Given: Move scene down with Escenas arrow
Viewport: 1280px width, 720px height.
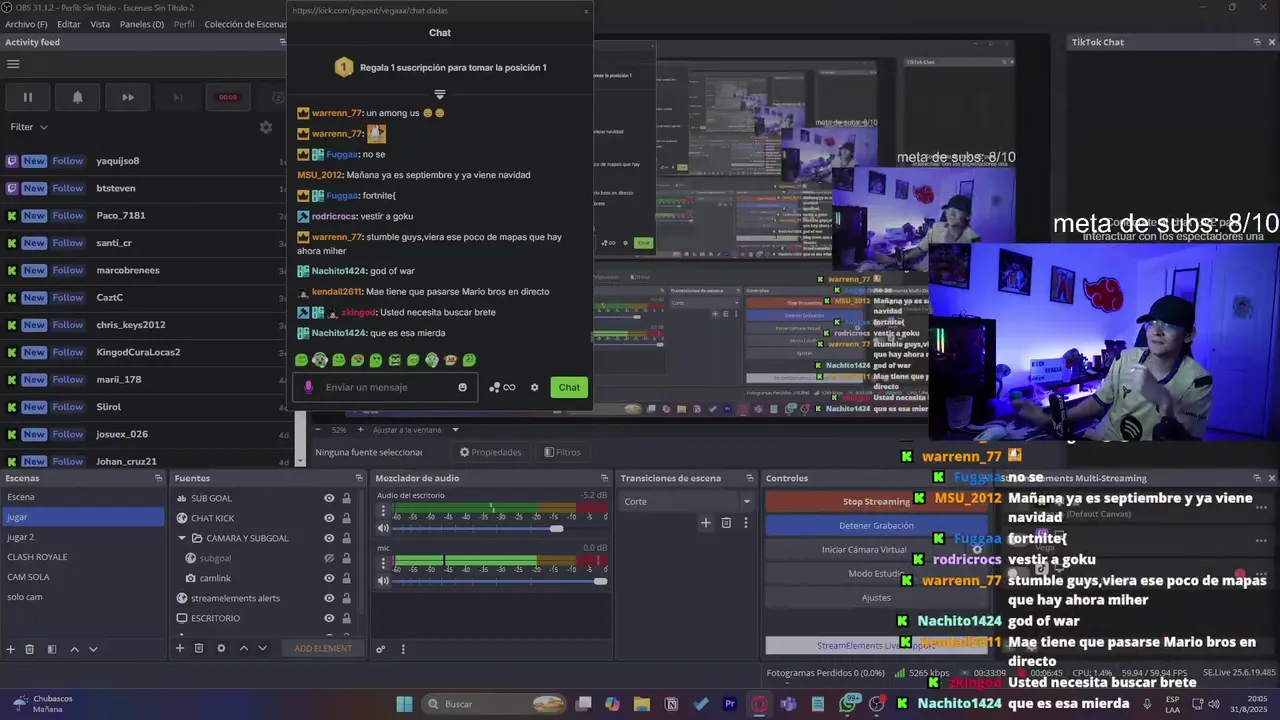Looking at the screenshot, I should pos(93,649).
